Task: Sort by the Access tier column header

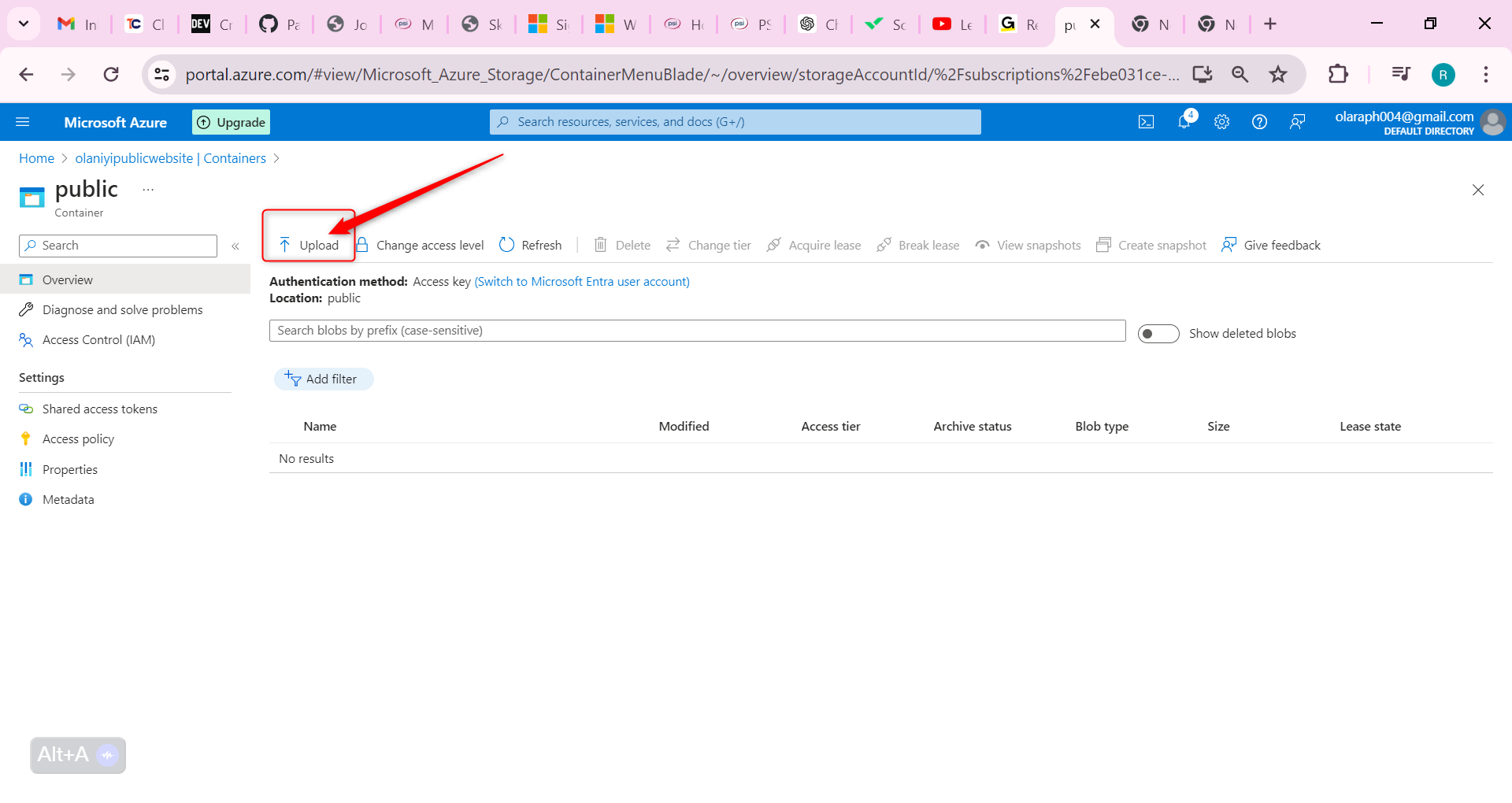Action: point(831,427)
